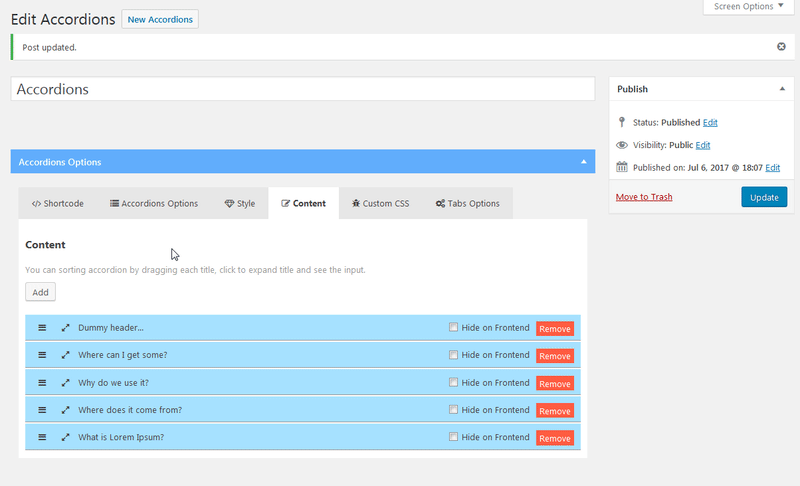Click expand arrows icon on Dummy header row
The image size is (800, 486).
click(65, 328)
